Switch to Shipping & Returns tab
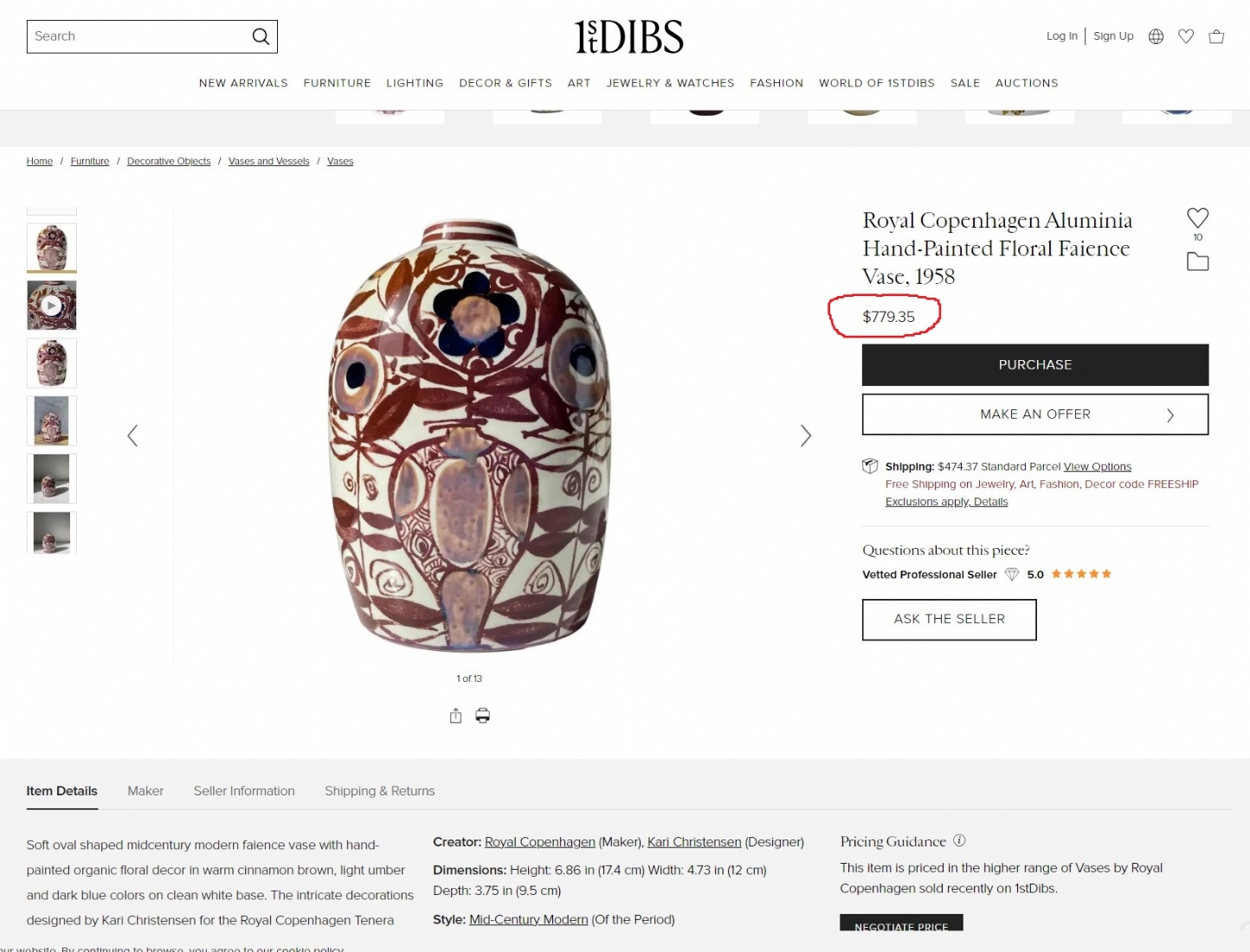 click(379, 791)
